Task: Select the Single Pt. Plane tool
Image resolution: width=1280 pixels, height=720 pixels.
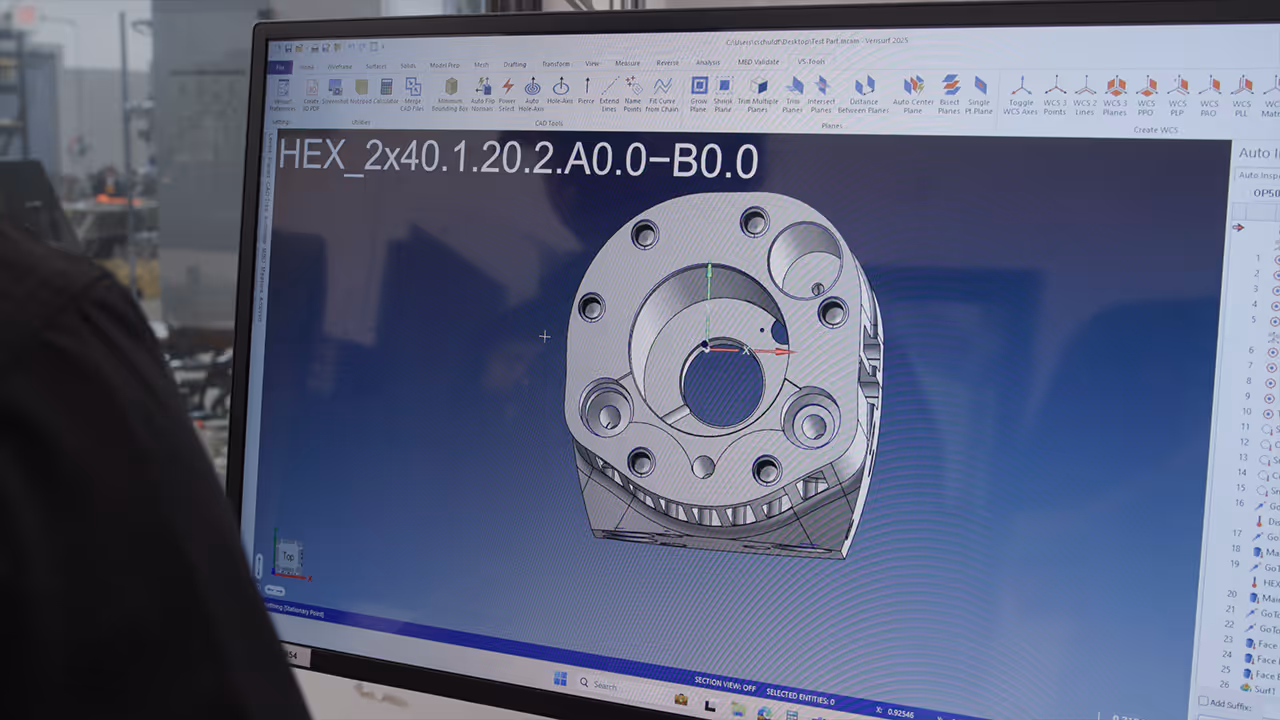Action: 980,93
